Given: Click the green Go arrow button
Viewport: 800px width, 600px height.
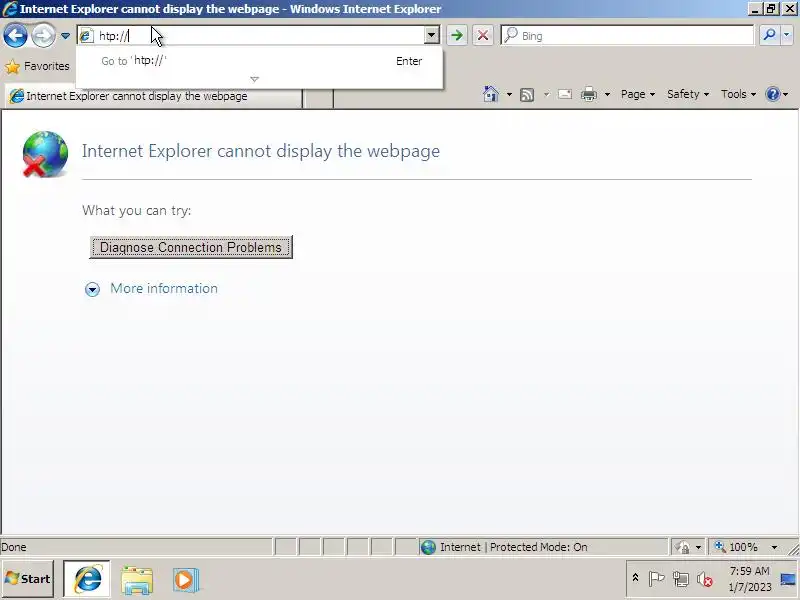Looking at the screenshot, I should tap(457, 36).
